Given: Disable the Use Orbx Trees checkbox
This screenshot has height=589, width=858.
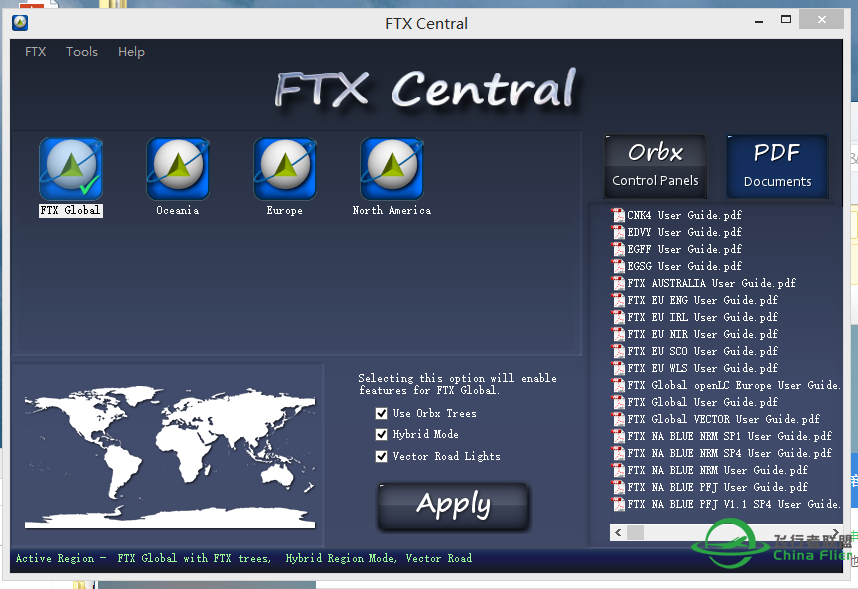Looking at the screenshot, I should click(x=381, y=413).
